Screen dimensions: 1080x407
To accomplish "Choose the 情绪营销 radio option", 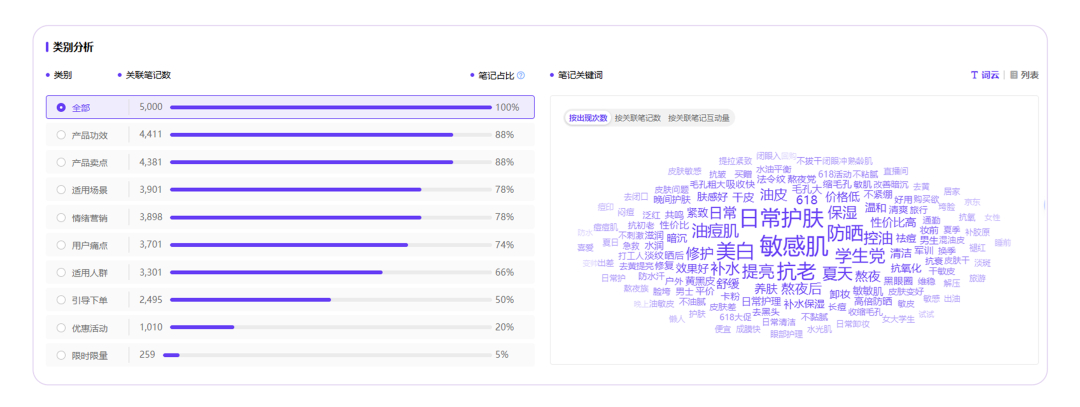I will [x=61, y=217].
